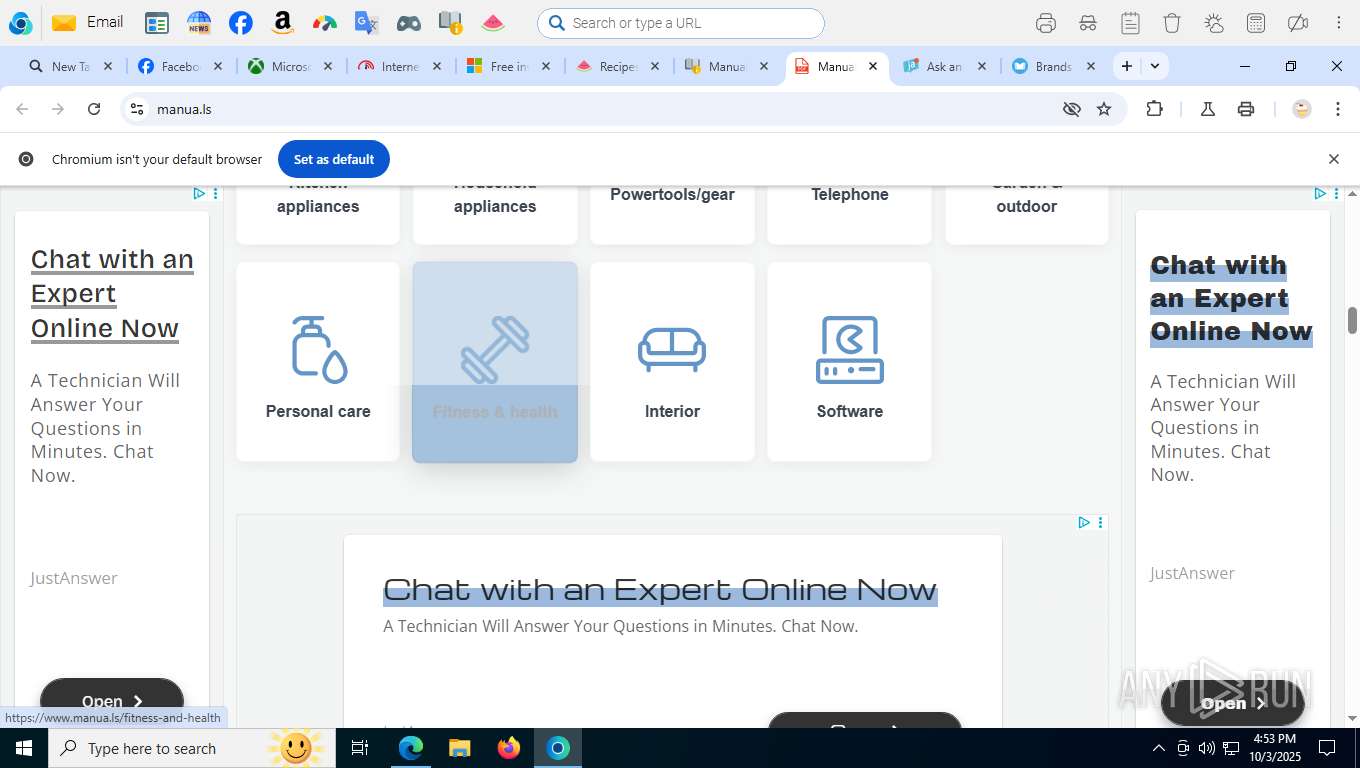
Task: Click the browser toolbar print icon
Action: [x=1246, y=109]
